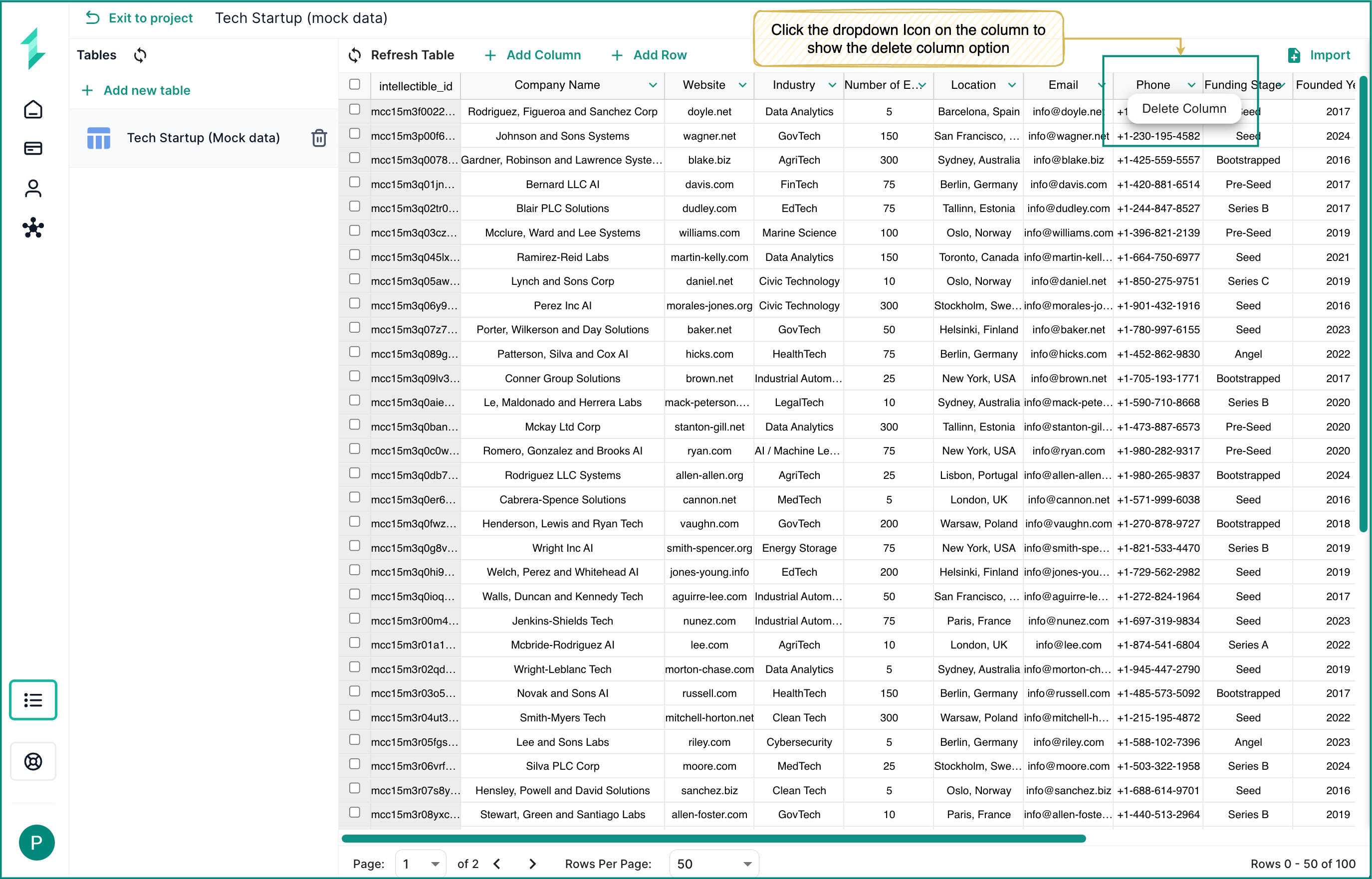Click the home icon in the sidebar
The height and width of the screenshot is (879, 1372).
click(33, 109)
